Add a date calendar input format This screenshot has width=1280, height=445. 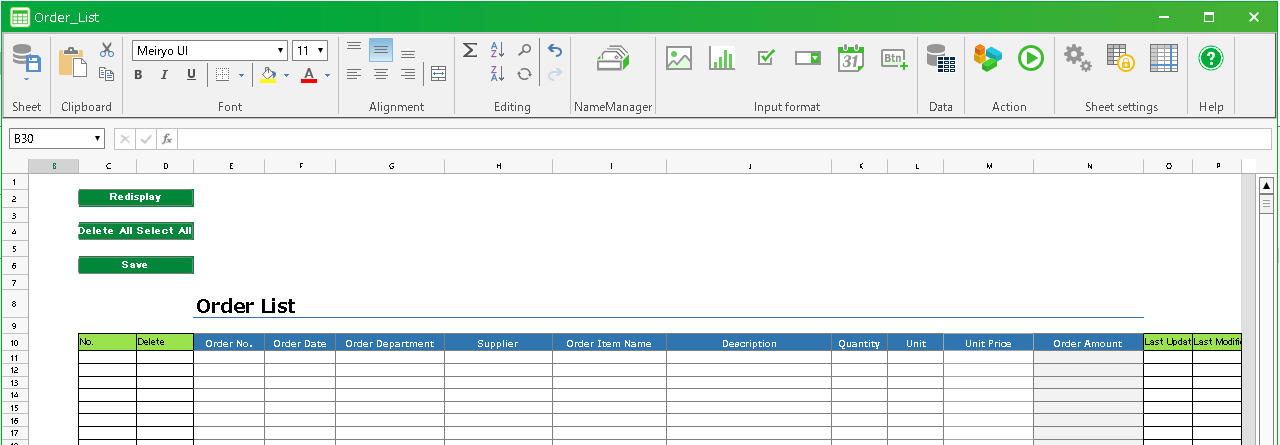point(850,59)
